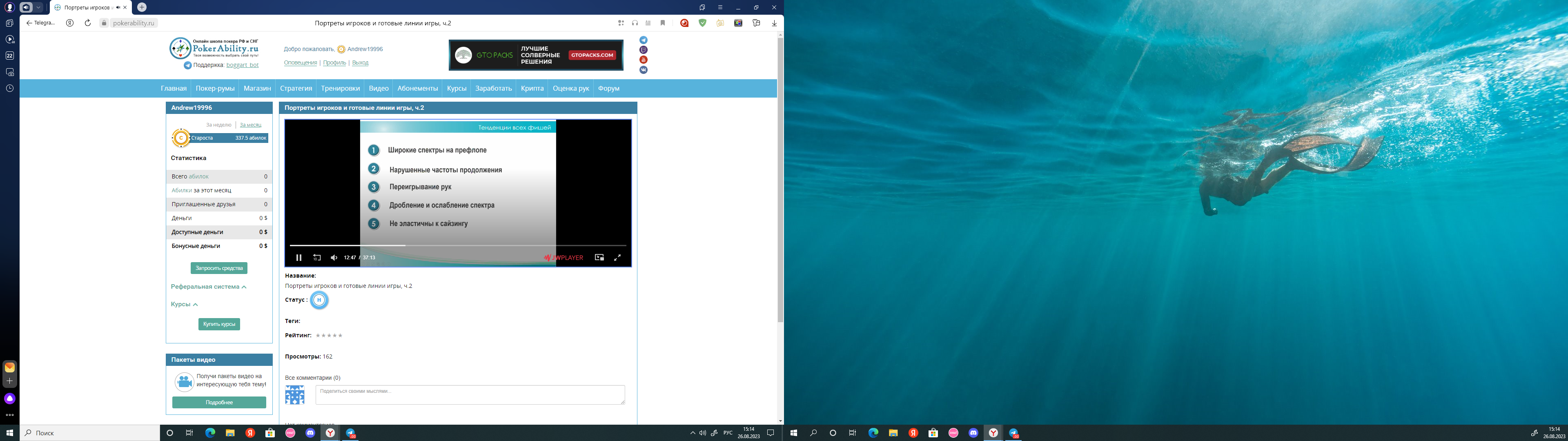Open the Профиль link
This screenshot has height=441, width=1568.
coord(334,63)
